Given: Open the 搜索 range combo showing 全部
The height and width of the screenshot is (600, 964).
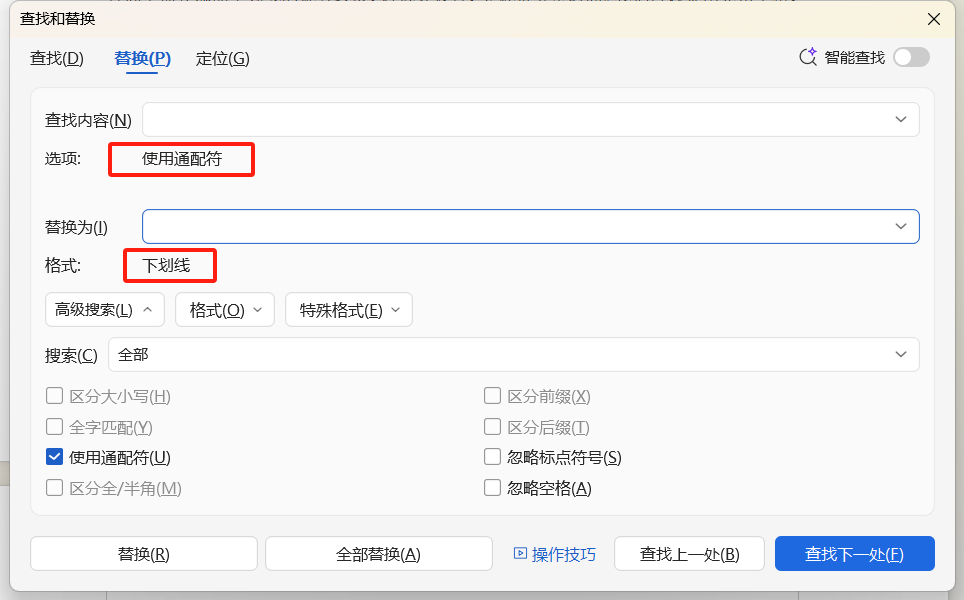Looking at the screenshot, I should point(903,354).
